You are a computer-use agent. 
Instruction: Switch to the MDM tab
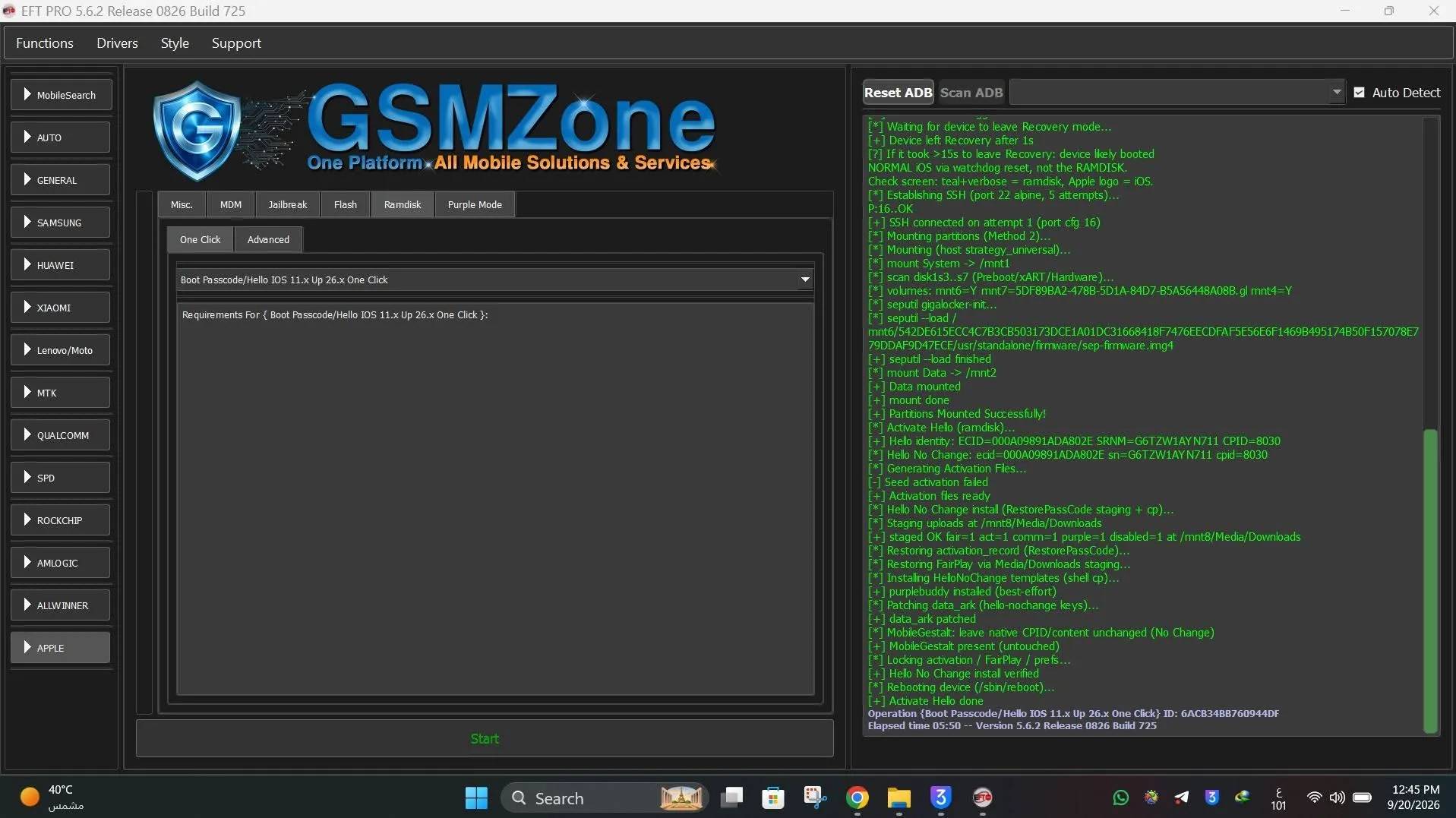231,204
